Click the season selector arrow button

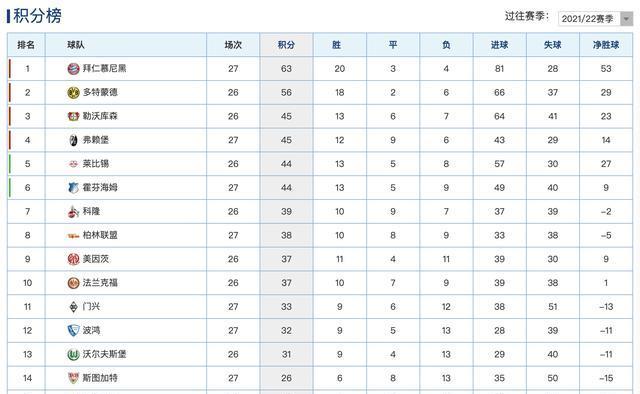[626, 19]
